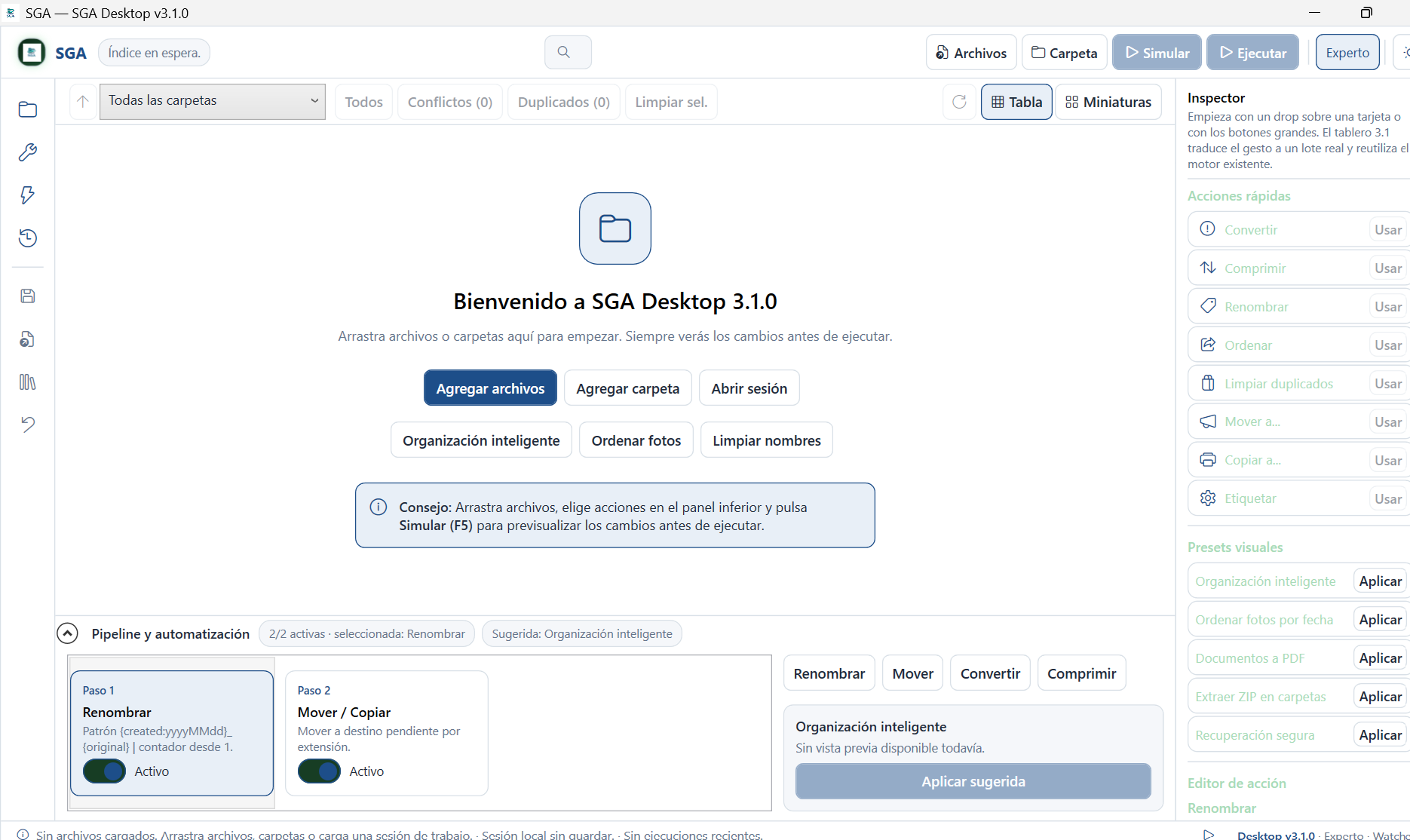Screen dimensions: 1410x840
Task: Click the search magnifier button
Action: pos(568,52)
